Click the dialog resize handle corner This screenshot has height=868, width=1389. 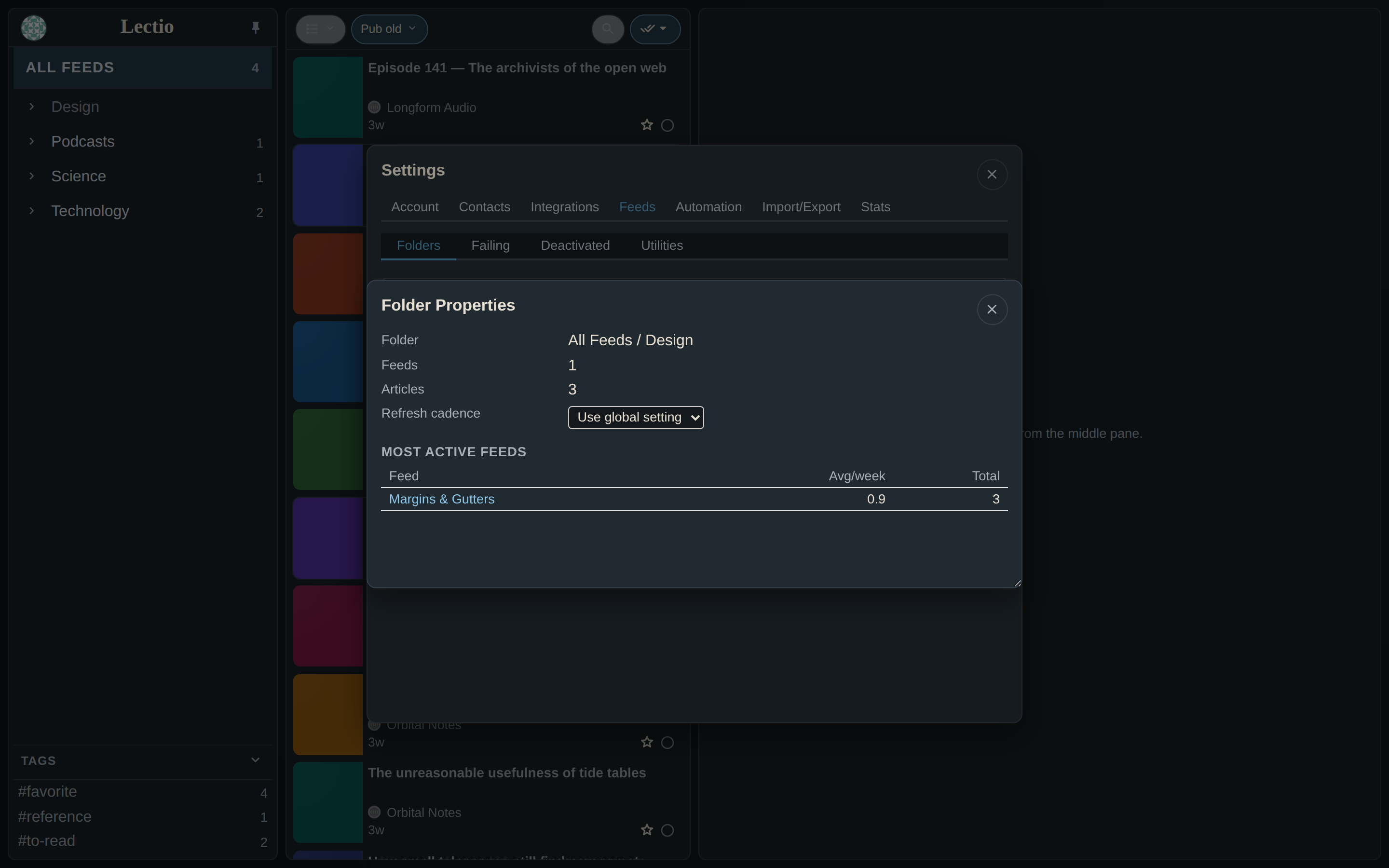coord(1017,583)
